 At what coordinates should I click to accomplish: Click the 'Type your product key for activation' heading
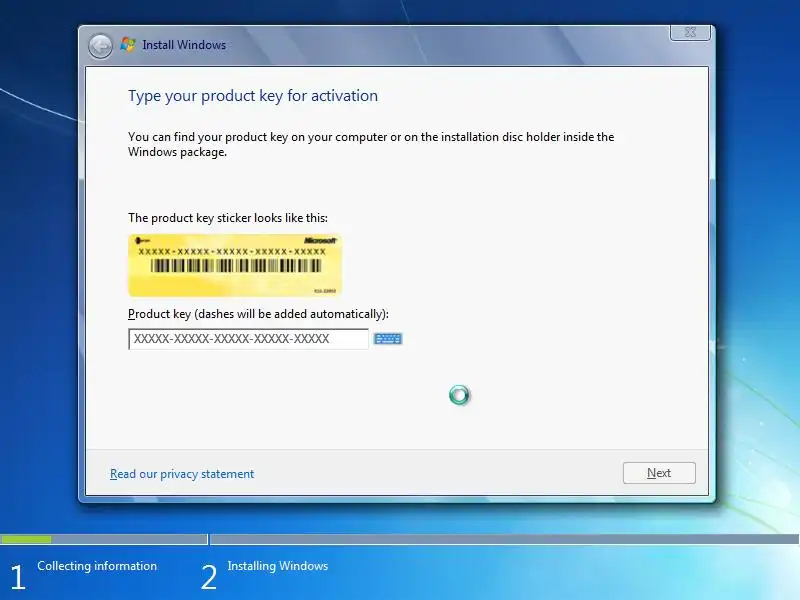tap(253, 96)
